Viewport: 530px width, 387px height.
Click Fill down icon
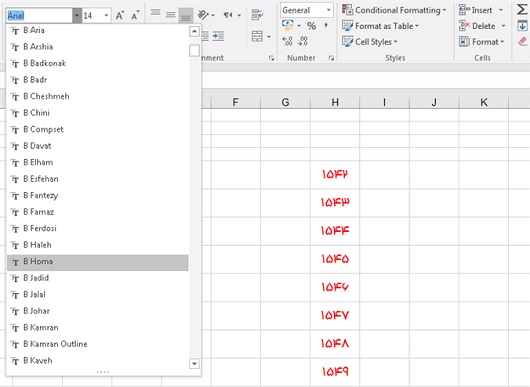pos(522,26)
